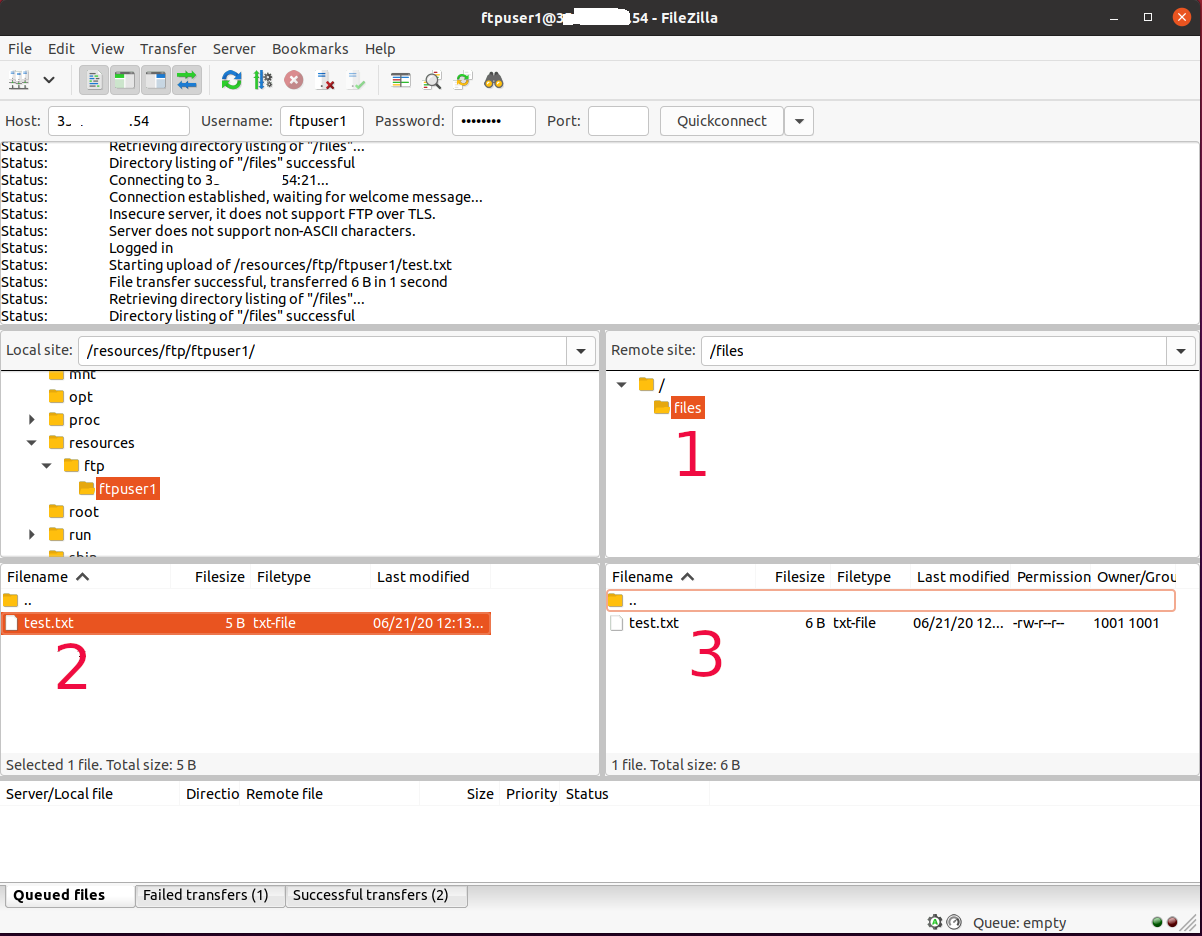Click the Process Queue toolbar icon
This screenshot has width=1202, height=936.
(x=263, y=80)
